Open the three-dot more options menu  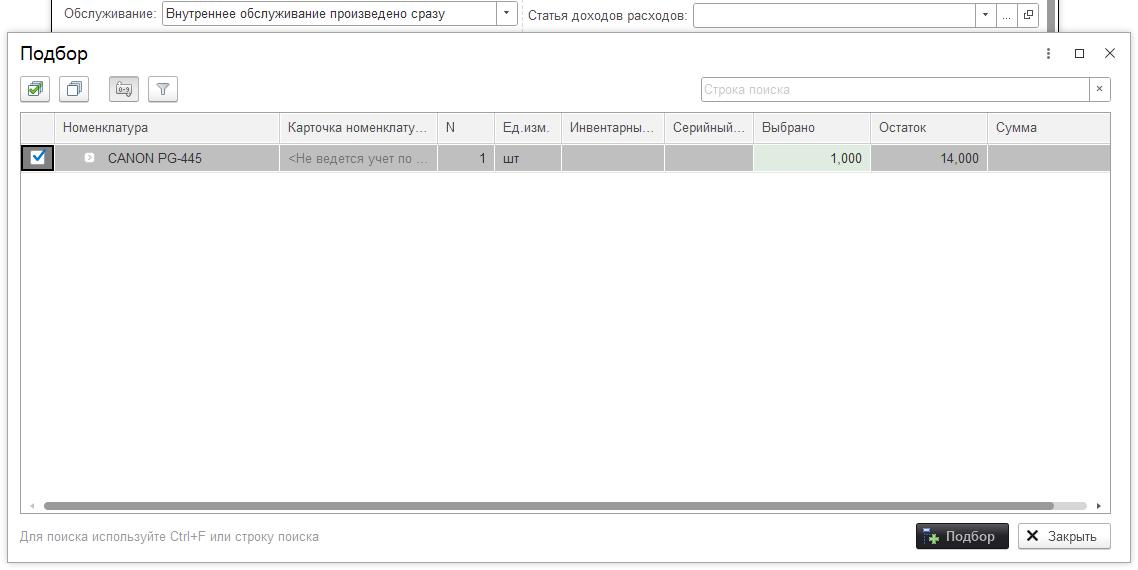tap(1048, 53)
